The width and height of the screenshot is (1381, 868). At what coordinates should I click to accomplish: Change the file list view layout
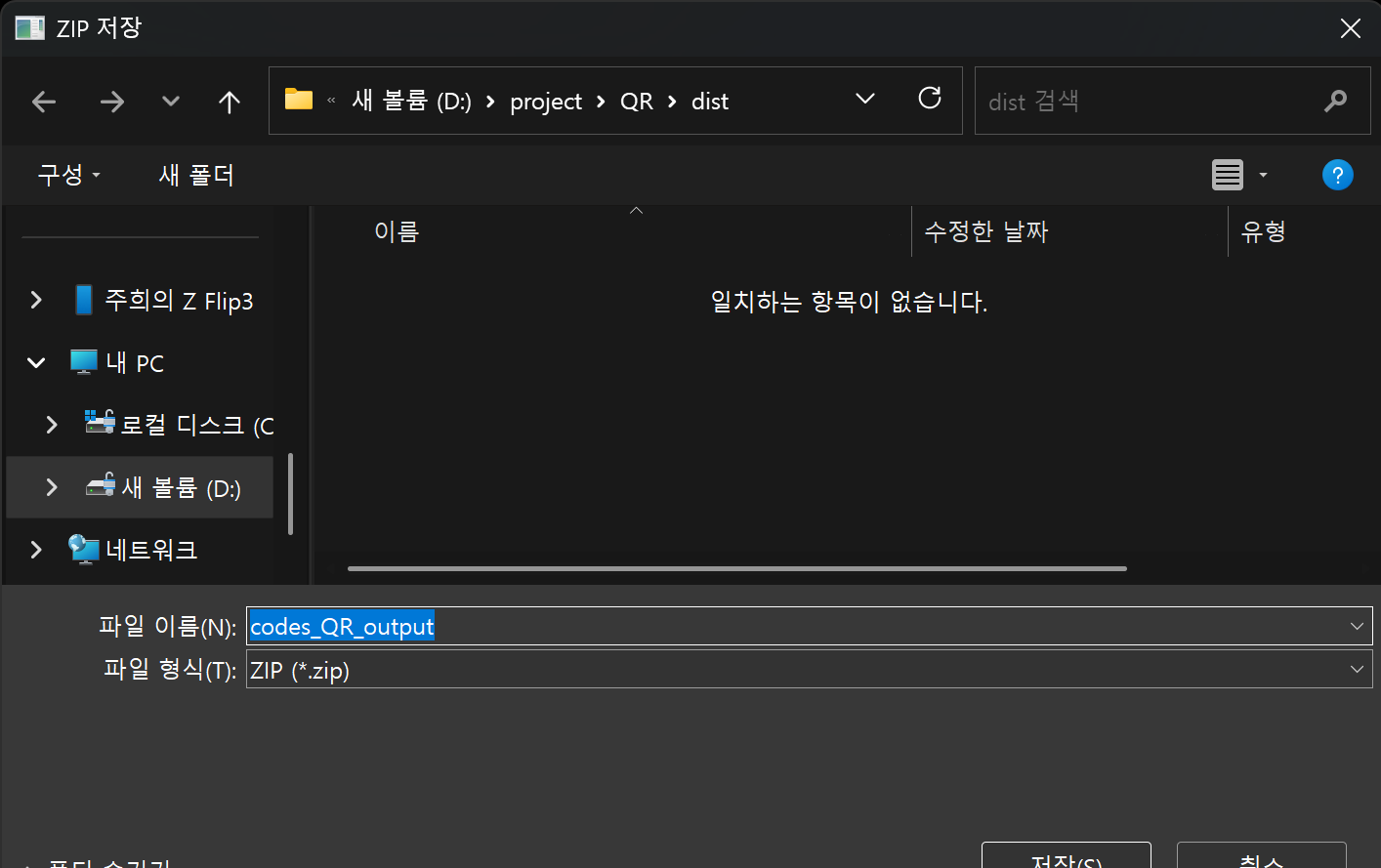tap(1228, 175)
